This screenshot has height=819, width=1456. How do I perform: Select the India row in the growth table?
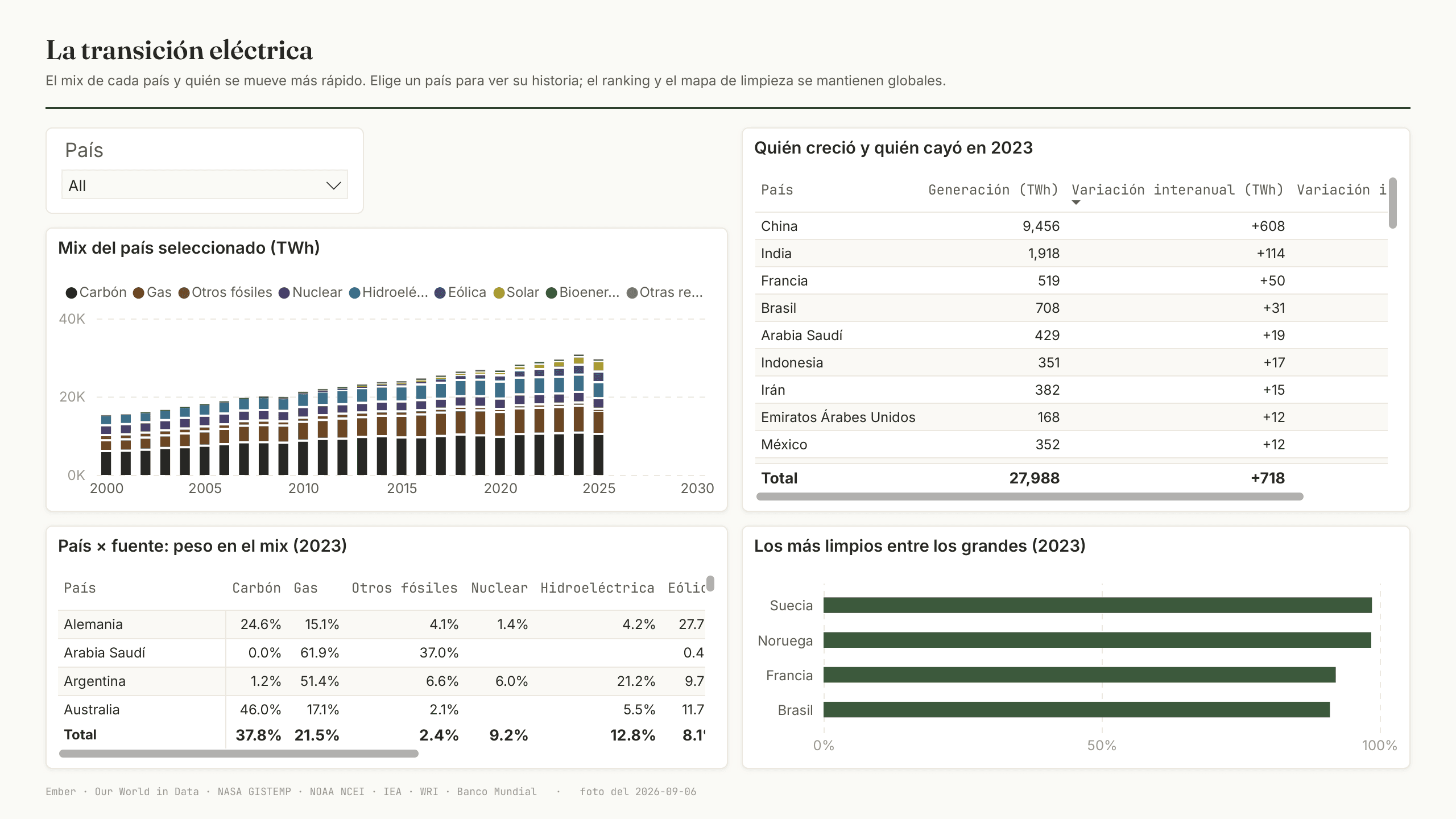(x=1072, y=254)
